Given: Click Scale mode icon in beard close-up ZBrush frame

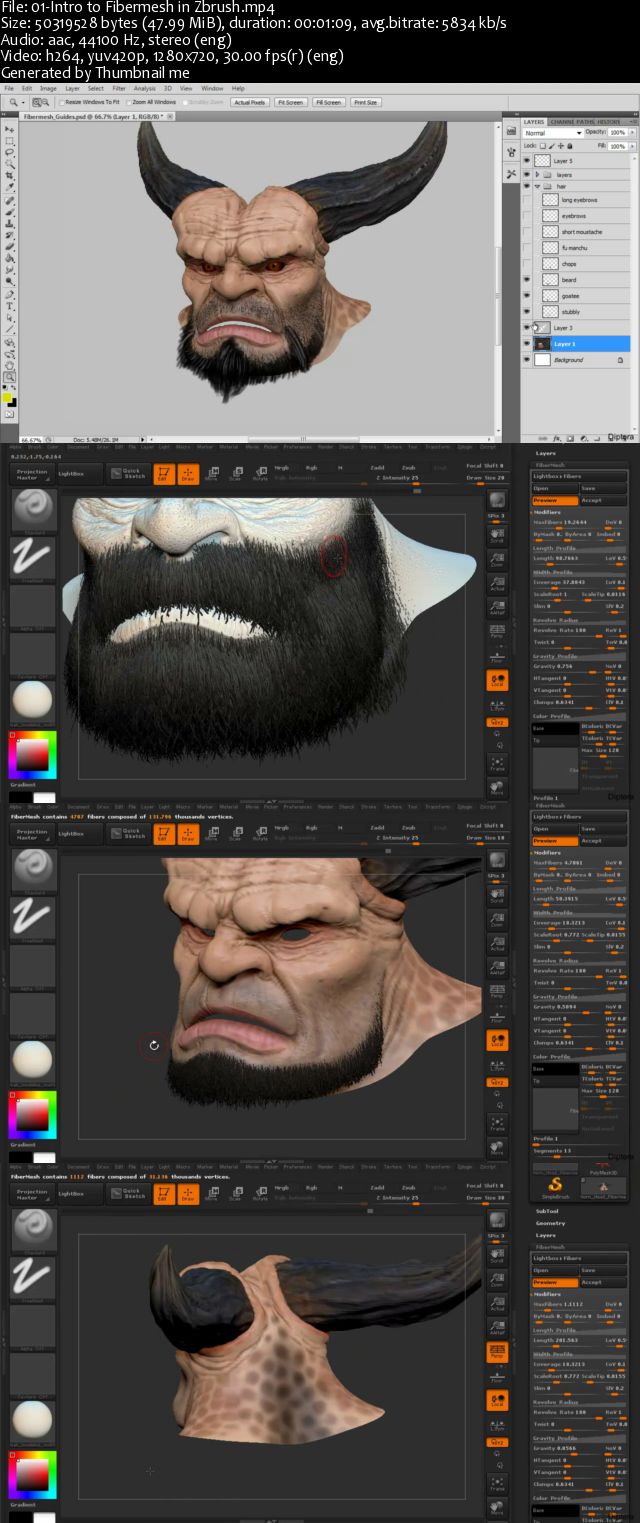Looking at the screenshot, I should pyautogui.click(x=236, y=474).
